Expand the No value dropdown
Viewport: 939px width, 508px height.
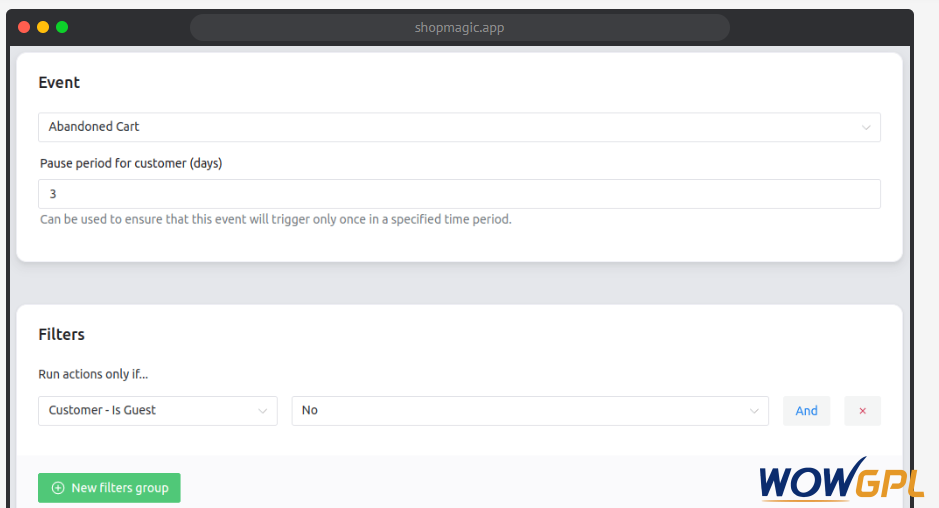point(530,411)
